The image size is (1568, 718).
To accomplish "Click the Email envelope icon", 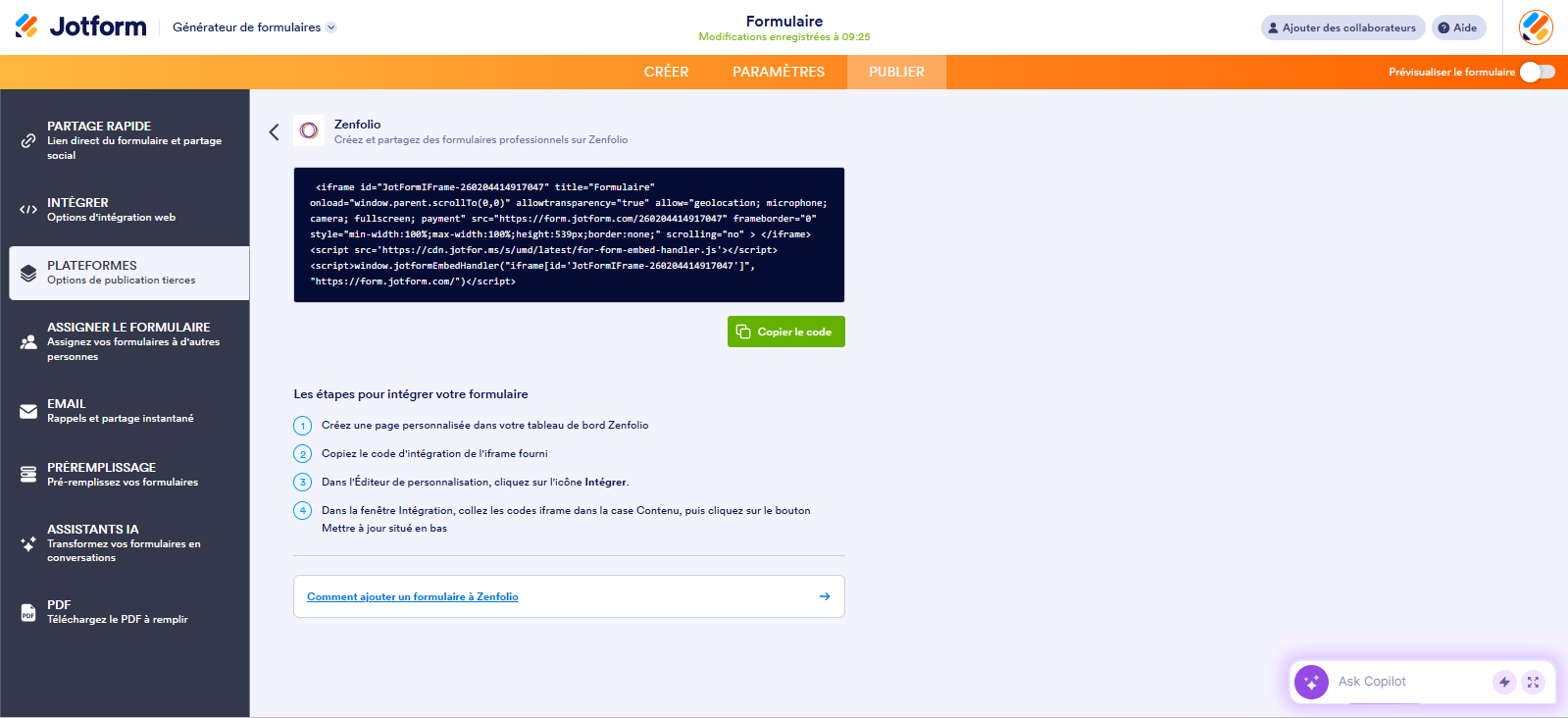I will (x=28, y=411).
